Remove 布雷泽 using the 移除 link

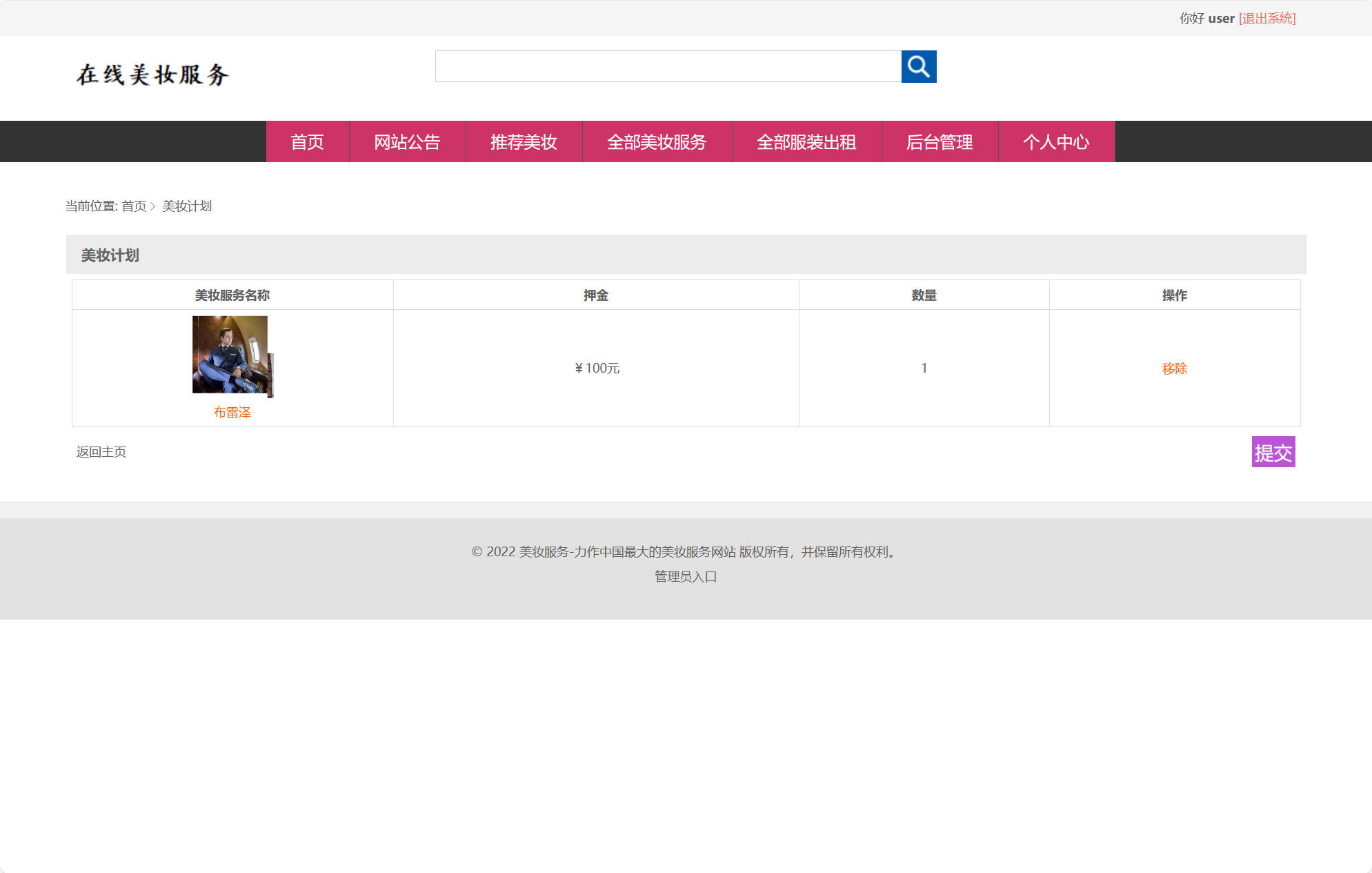(x=1174, y=368)
